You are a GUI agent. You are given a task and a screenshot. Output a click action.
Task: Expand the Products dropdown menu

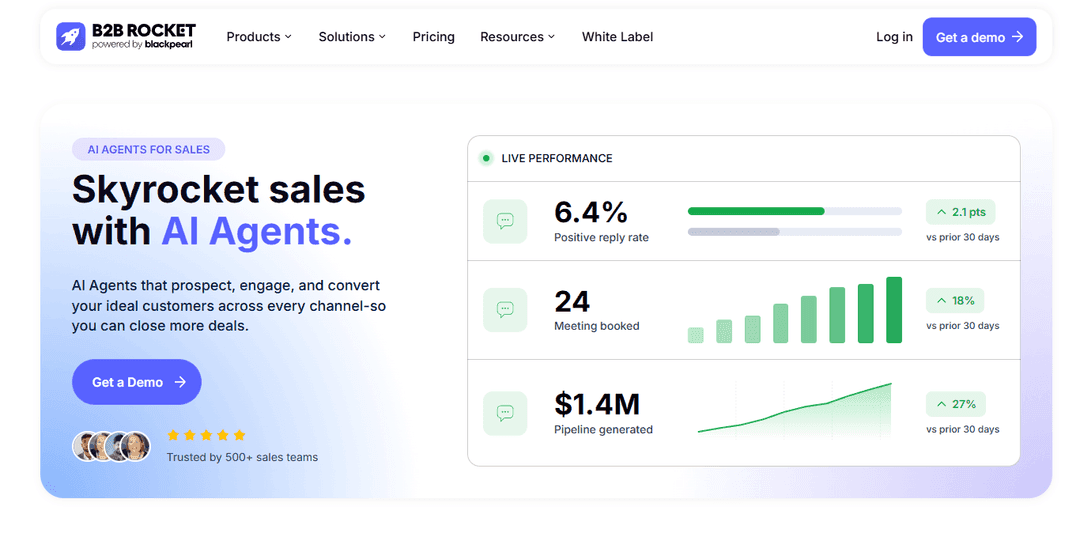259,37
